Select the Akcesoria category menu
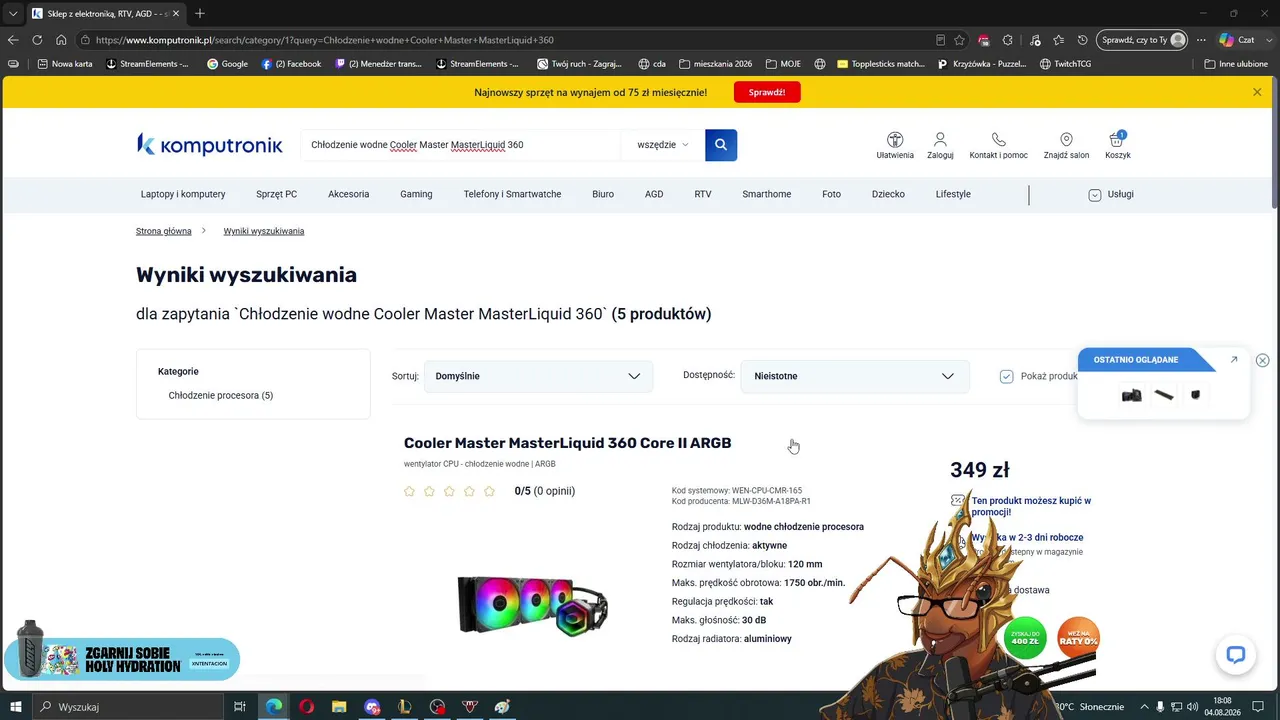Viewport: 1280px width, 720px height. (x=348, y=194)
